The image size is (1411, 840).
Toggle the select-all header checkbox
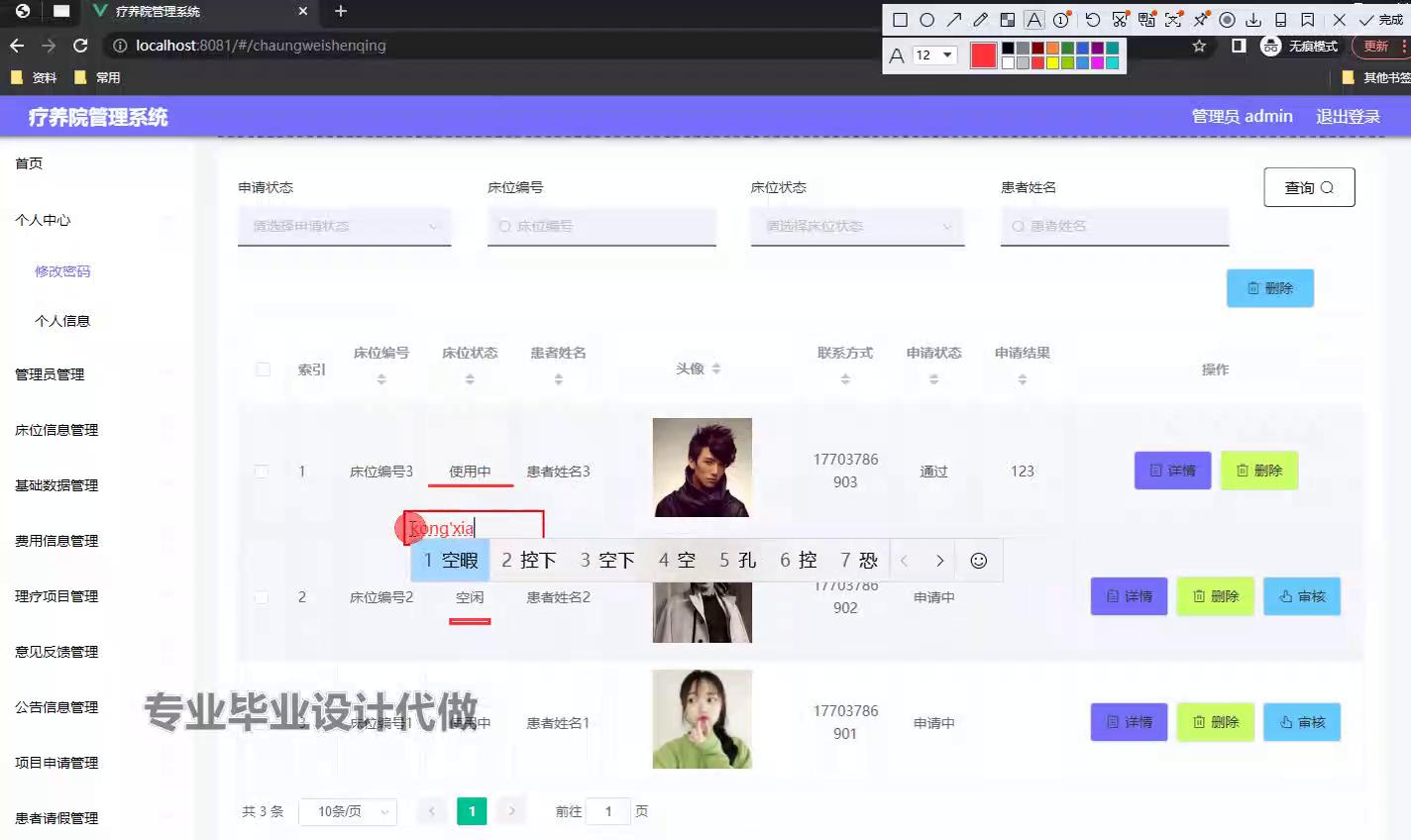(263, 369)
